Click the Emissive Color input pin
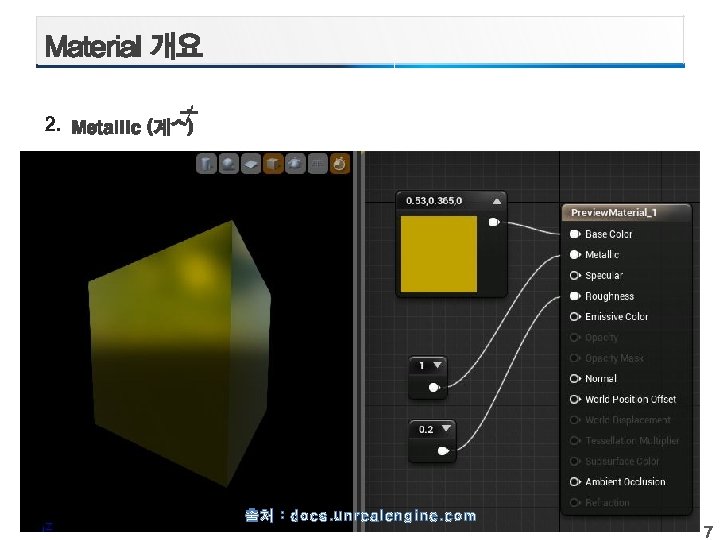 pos(575,317)
